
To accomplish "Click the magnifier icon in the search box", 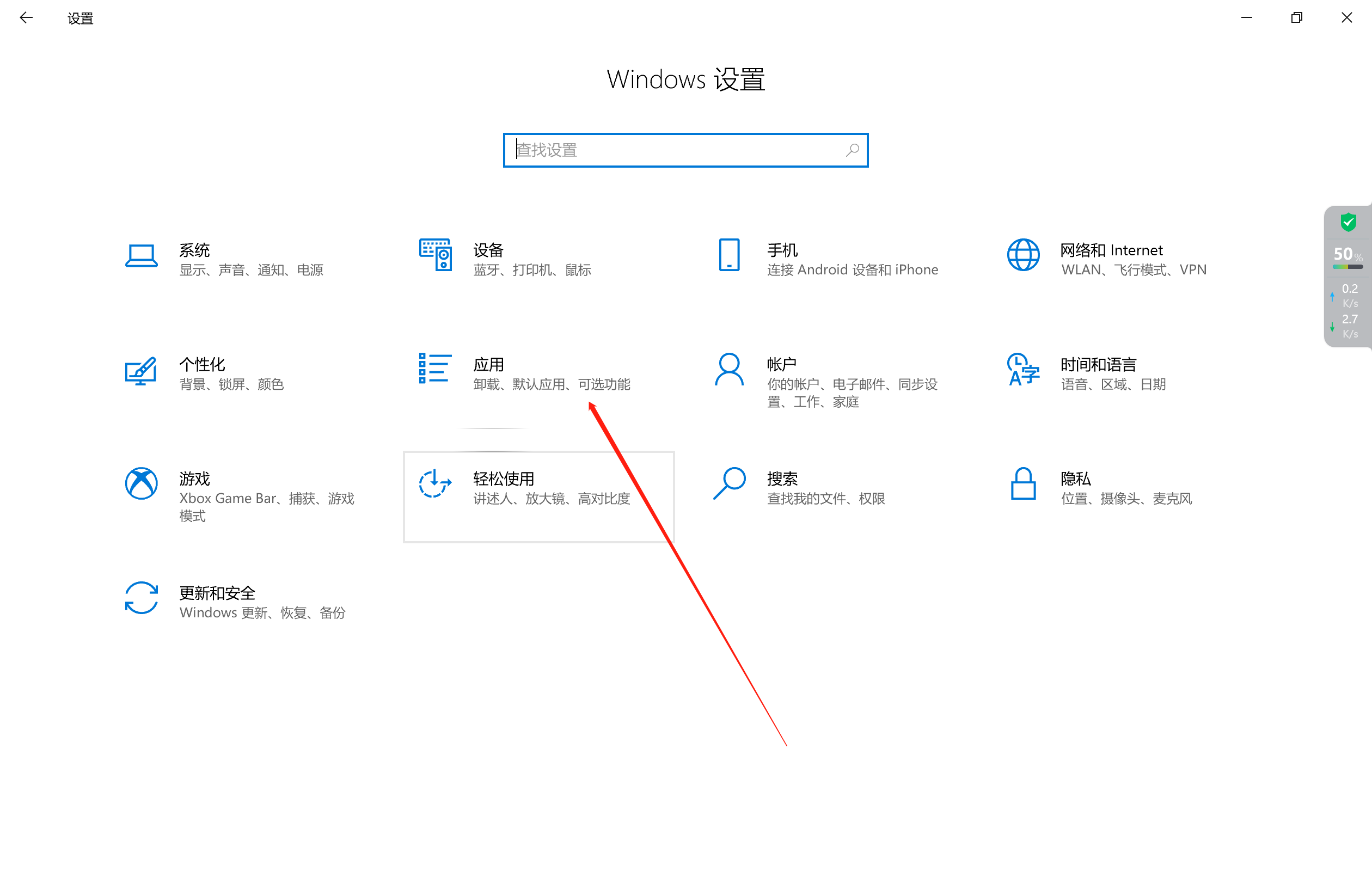I will 853,150.
